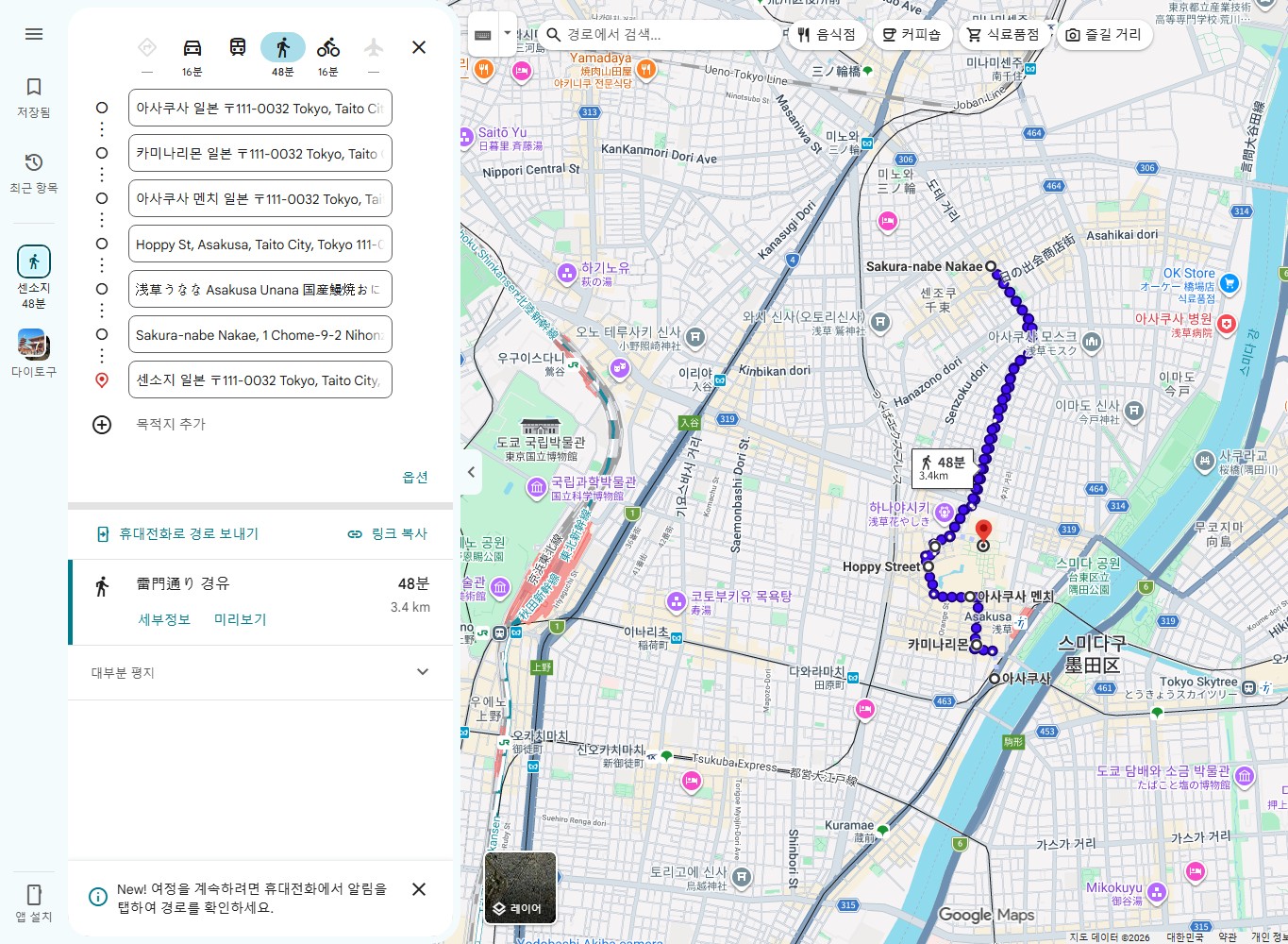Viewport: 1288px width, 944px height.
Task: Filter by groceries (식료품점)
Action: (x=1003, y=35)
